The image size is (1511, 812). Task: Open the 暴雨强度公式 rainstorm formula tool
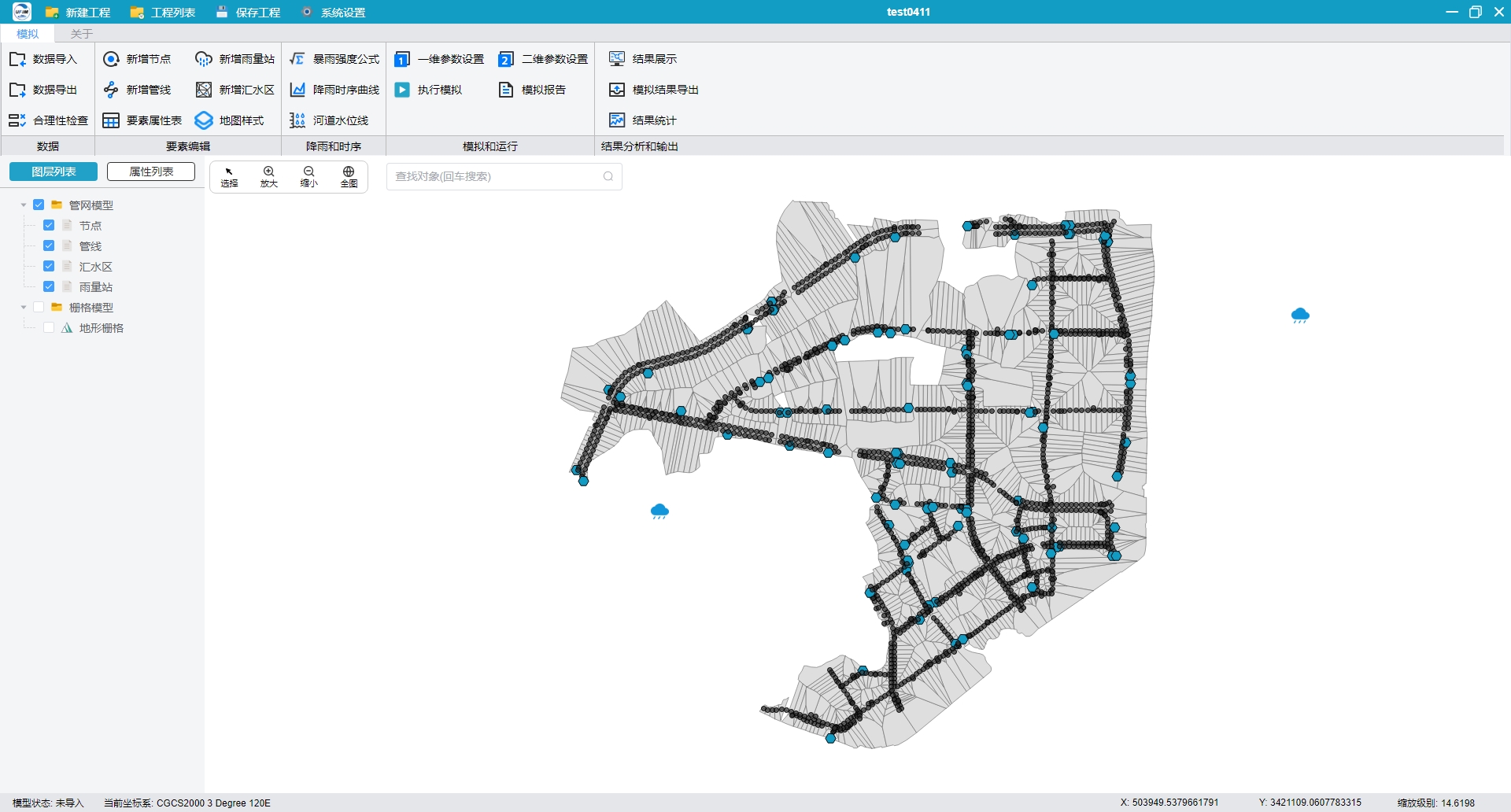click(334, 59)
